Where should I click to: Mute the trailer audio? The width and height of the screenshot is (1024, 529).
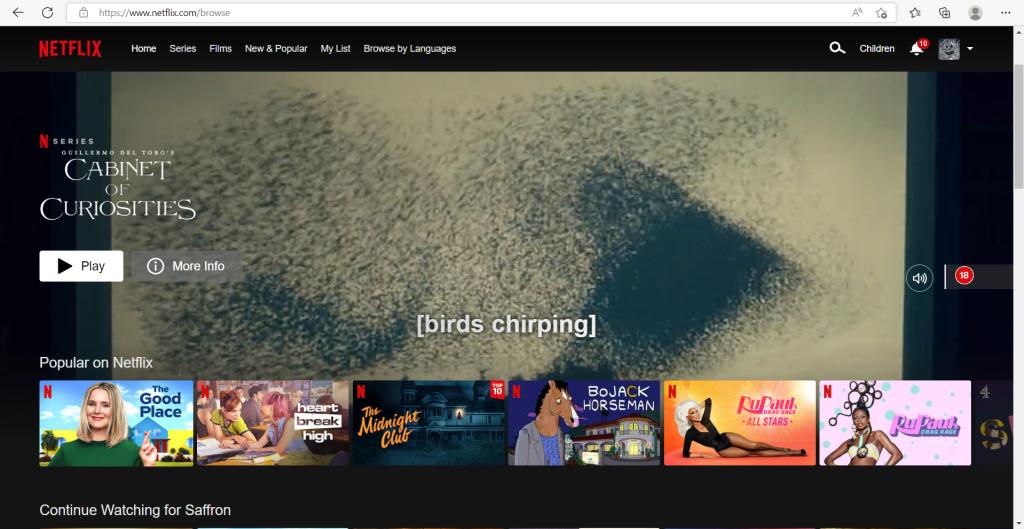pos(919,277)
